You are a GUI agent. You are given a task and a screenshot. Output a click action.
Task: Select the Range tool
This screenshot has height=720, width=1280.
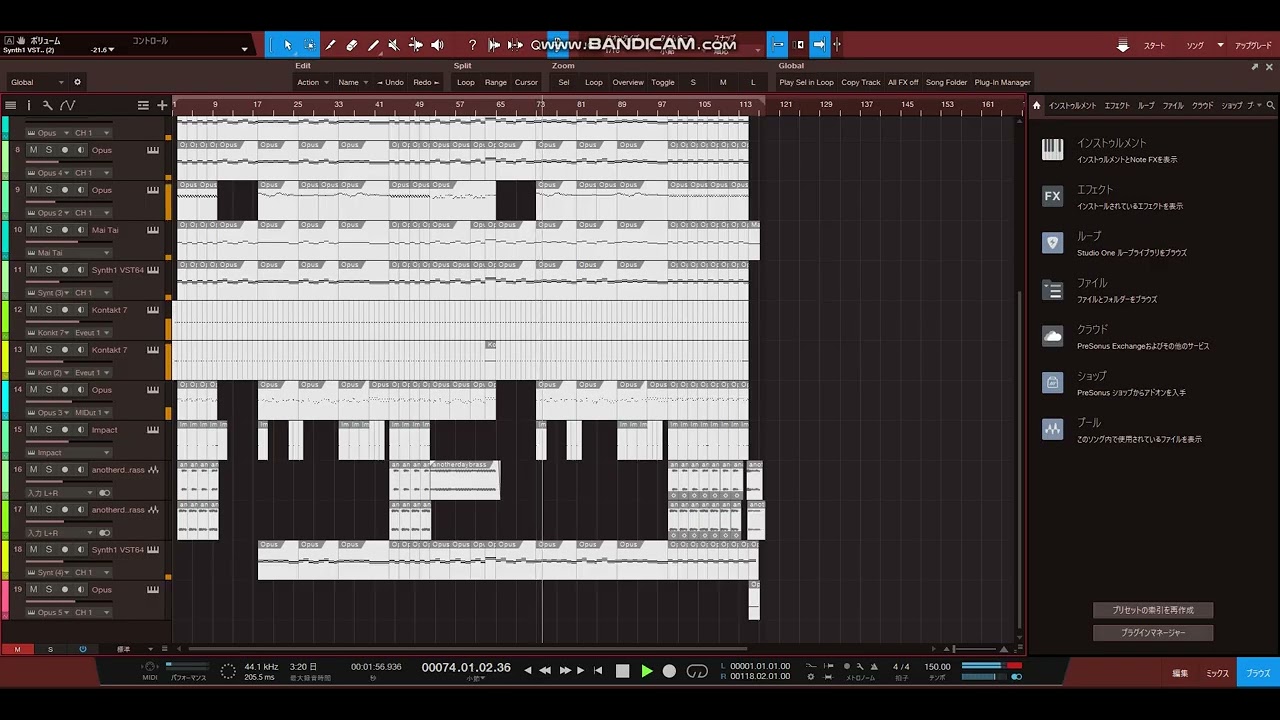[x=309, y=45]
